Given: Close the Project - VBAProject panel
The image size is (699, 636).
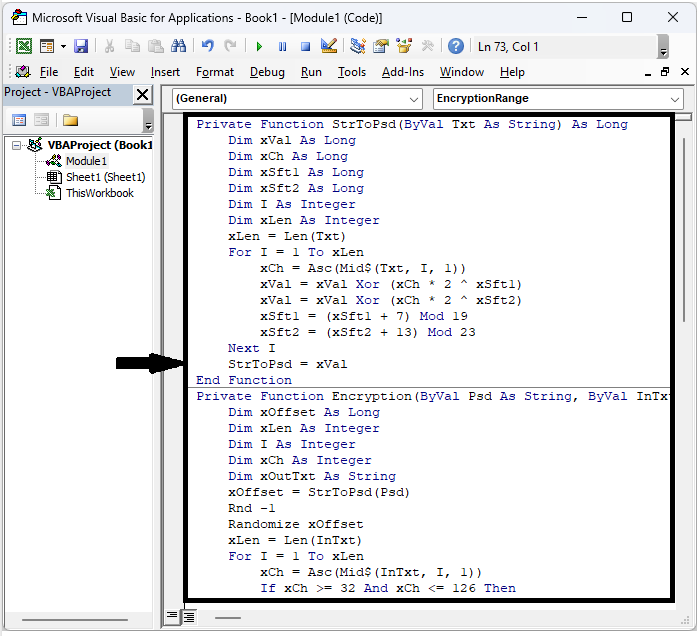Looking at the screenshot, I should tap(142, 94).
